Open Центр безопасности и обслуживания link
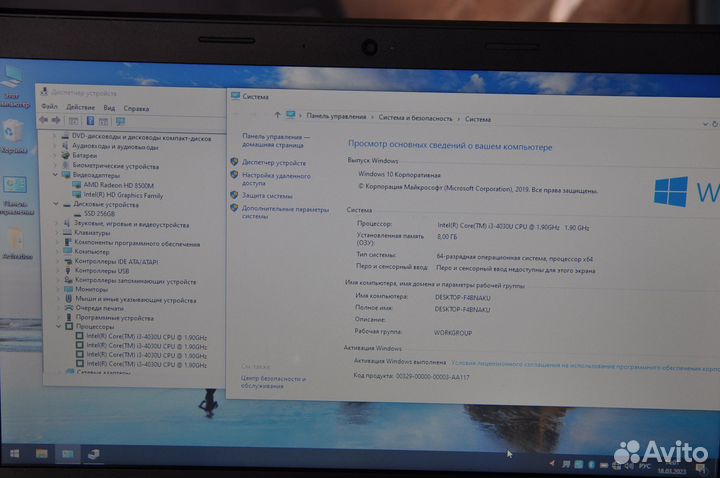Image resolution: width=720 pixels, height=478 pixels. pyautogui.click(x=273, y=382)
